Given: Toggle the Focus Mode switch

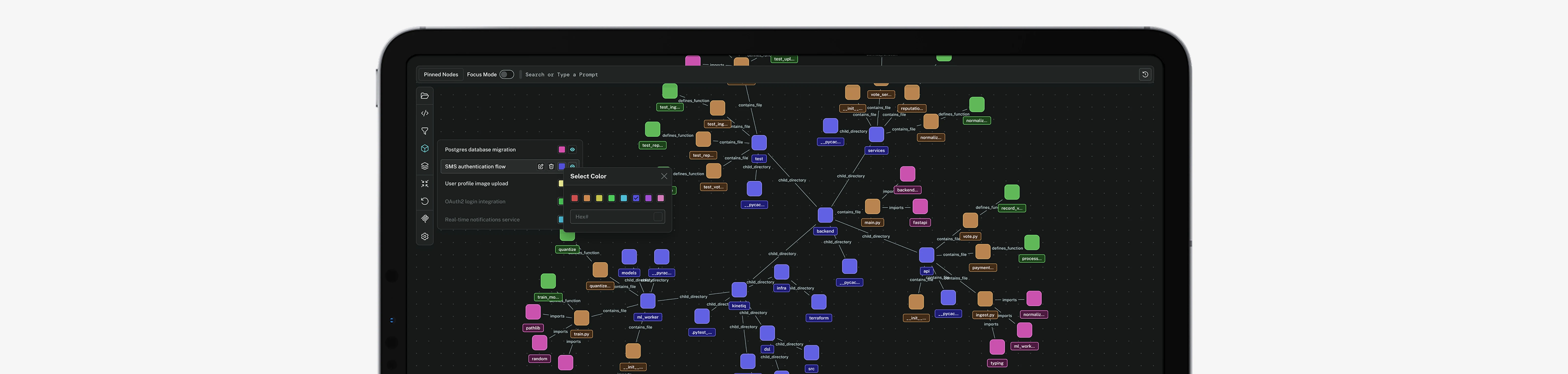Looking at the screenshot, I should tap(506, 74).
